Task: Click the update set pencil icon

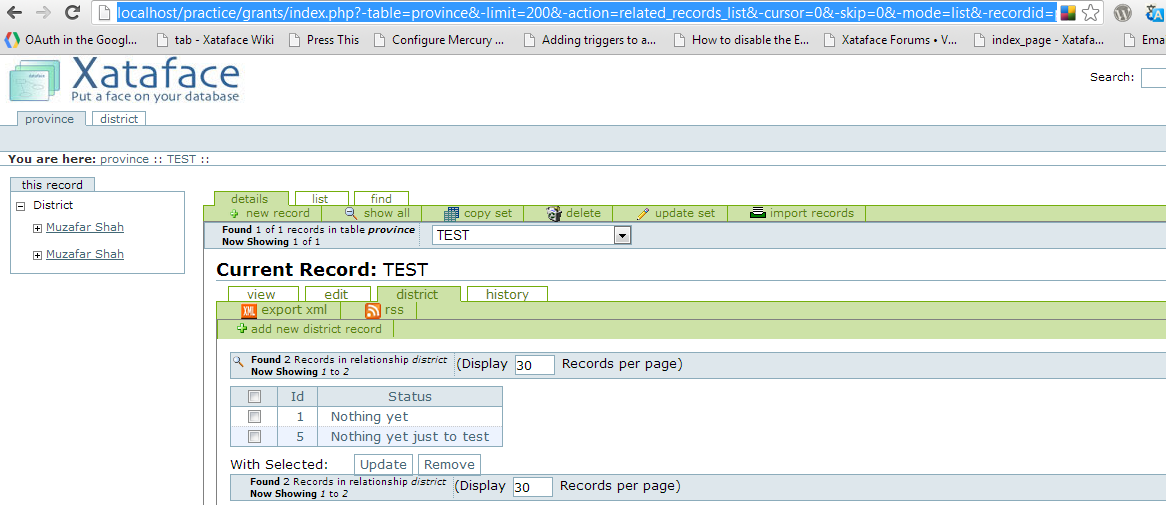Action: click(643, 213)
